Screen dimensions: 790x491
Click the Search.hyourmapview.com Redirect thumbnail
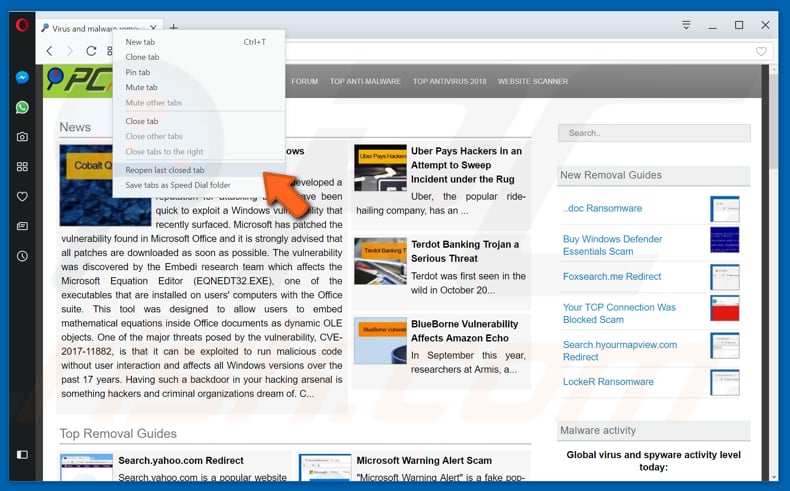[725, 345]
